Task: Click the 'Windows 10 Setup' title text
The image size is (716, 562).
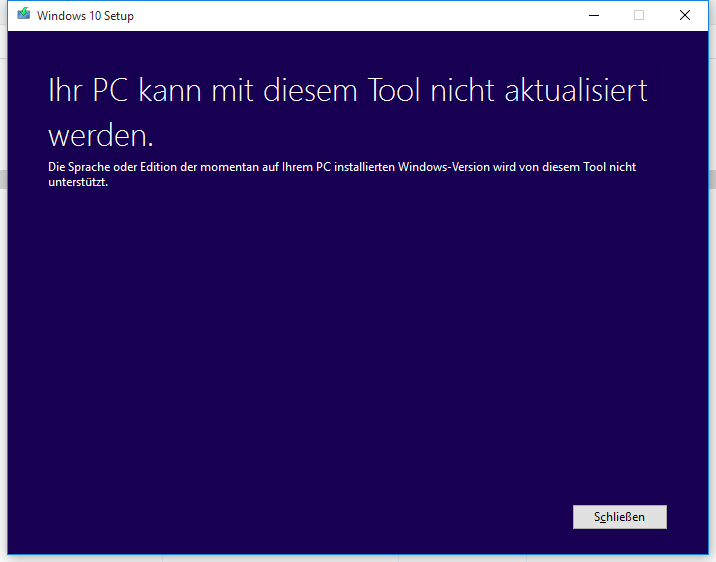Action: pyautogui.click(x=85, y=16)
